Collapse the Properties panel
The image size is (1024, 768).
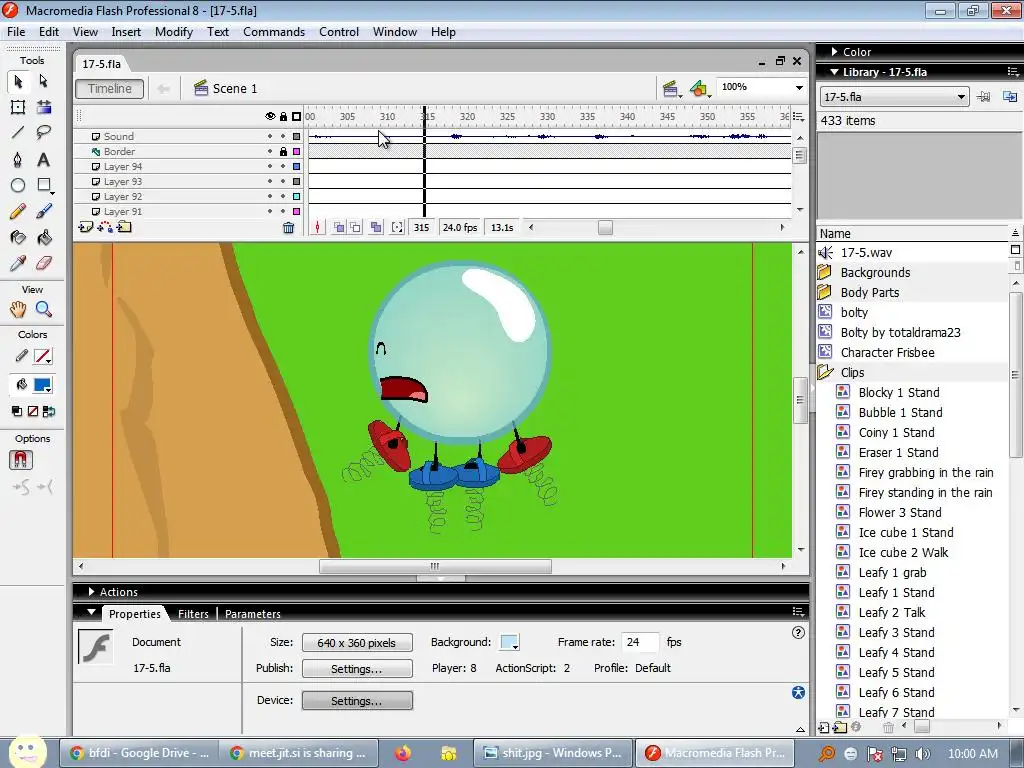coord(91,613)
